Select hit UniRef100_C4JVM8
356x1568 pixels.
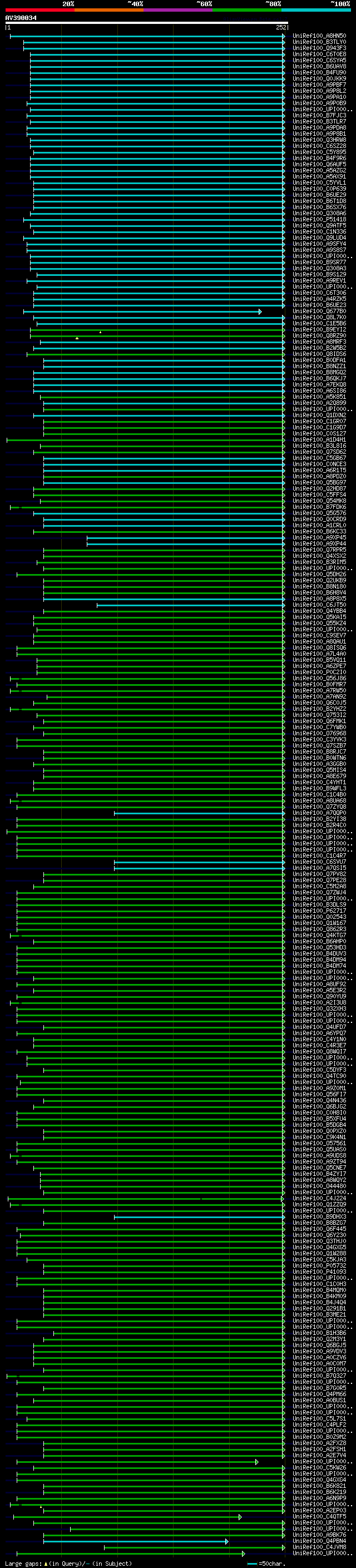pyautogui.click(x=319, y=1548)
